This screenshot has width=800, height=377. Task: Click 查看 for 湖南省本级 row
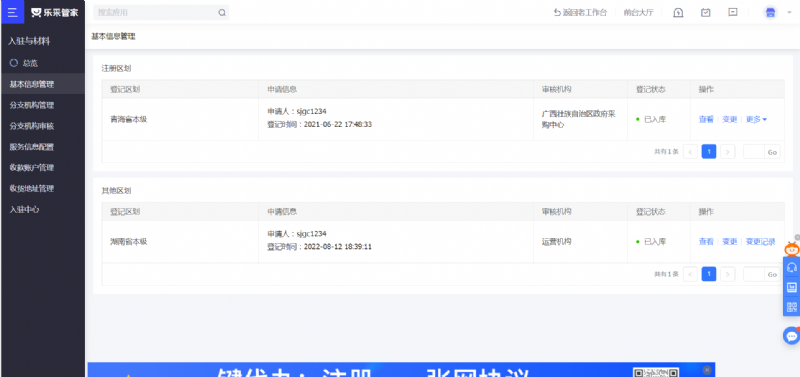click(x=706, y=242)
